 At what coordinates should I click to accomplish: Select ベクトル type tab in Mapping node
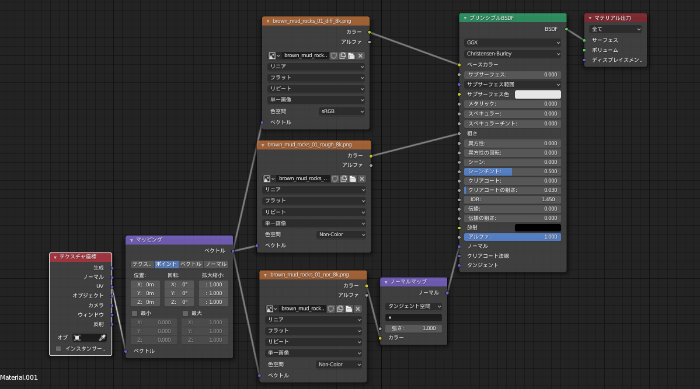pyautogui.click(x=191, y=264)
